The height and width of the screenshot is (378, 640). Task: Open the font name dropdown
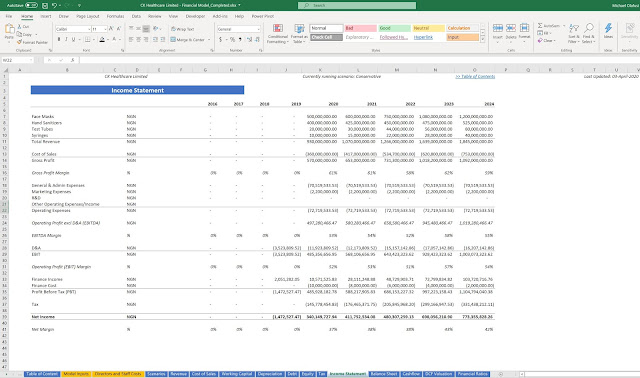(89, 29)
